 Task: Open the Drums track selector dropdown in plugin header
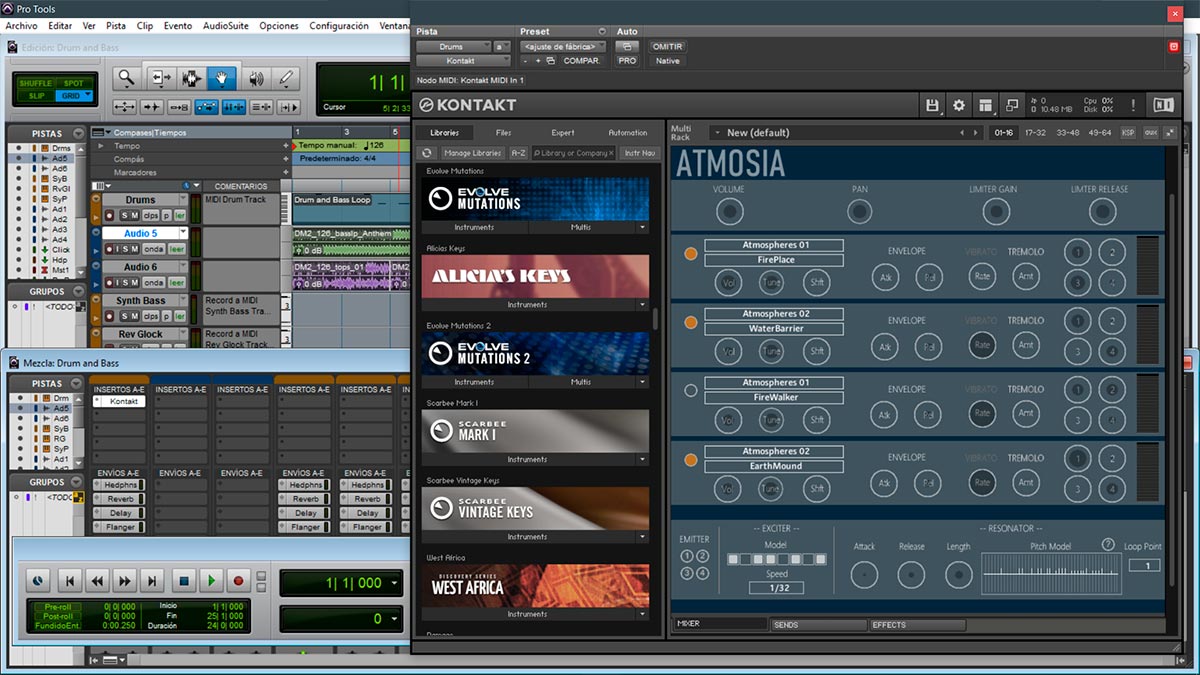click(x=452, y=47)
